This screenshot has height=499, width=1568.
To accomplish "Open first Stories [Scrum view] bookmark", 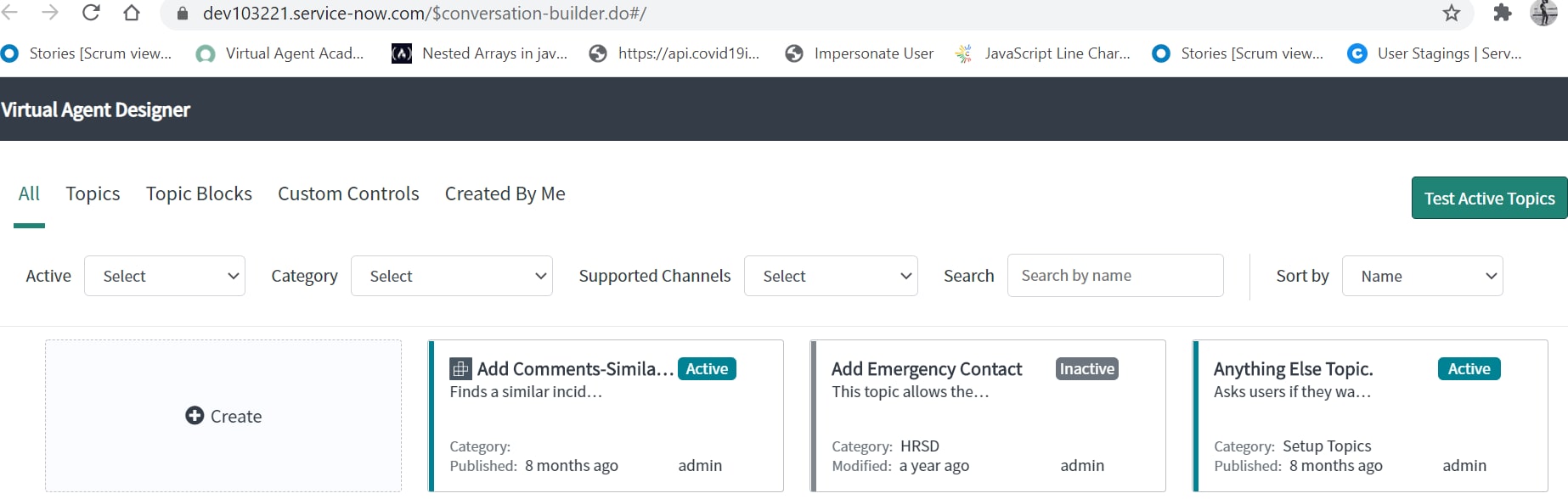I will point(87,53).
